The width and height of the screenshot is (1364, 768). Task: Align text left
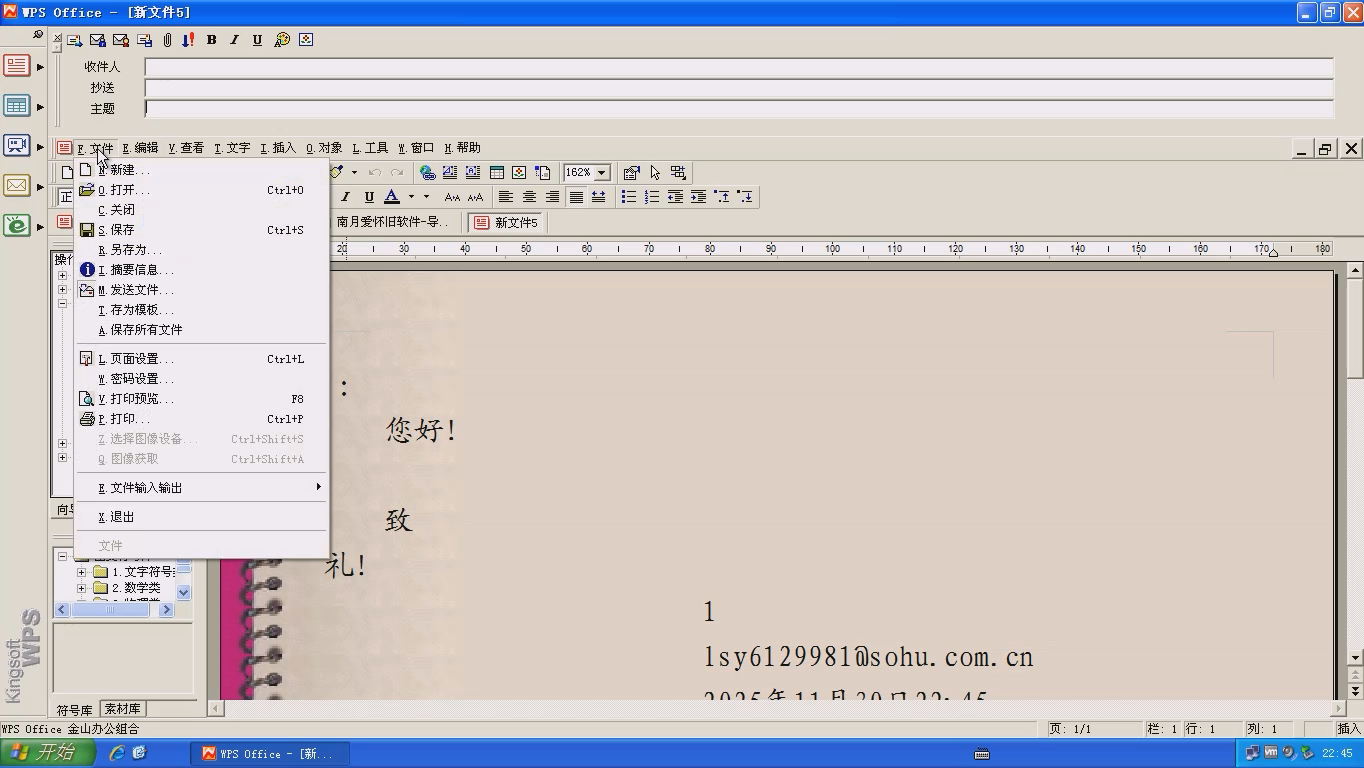[x=506, y=197]
